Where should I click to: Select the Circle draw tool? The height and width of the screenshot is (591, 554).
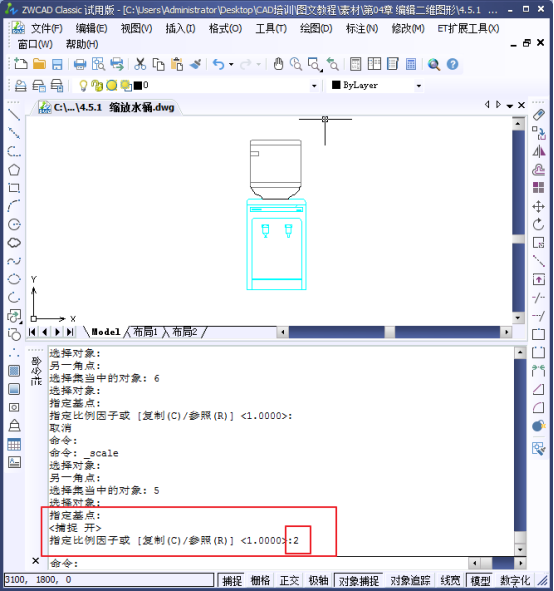point(14,224)
